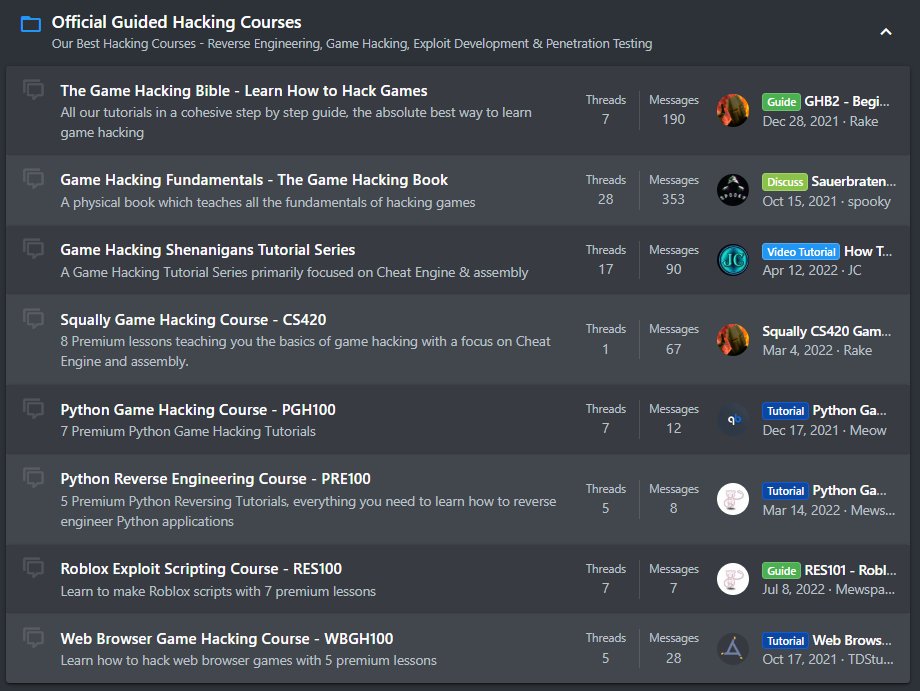
Task: Click the forum icon for Game Hacking Fundamentals
Action: coord(33,177)
